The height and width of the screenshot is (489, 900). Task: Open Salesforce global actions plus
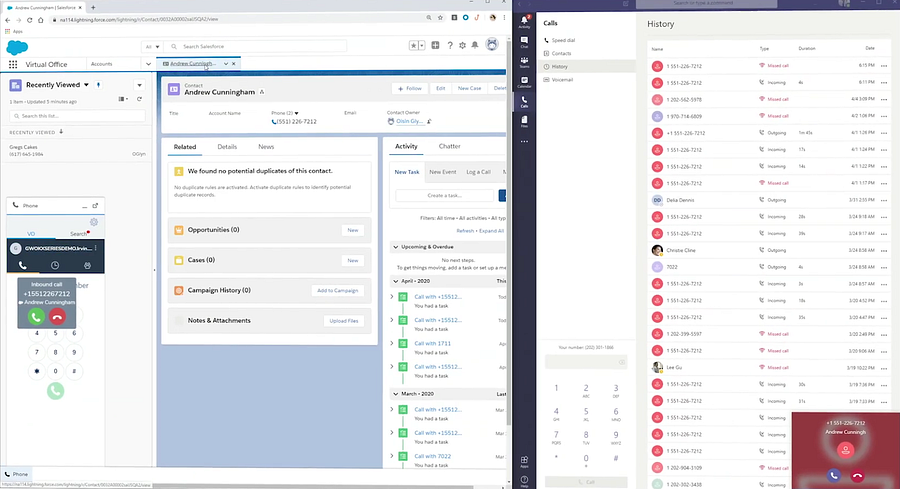pyautogui.click(x=435, y=45)
